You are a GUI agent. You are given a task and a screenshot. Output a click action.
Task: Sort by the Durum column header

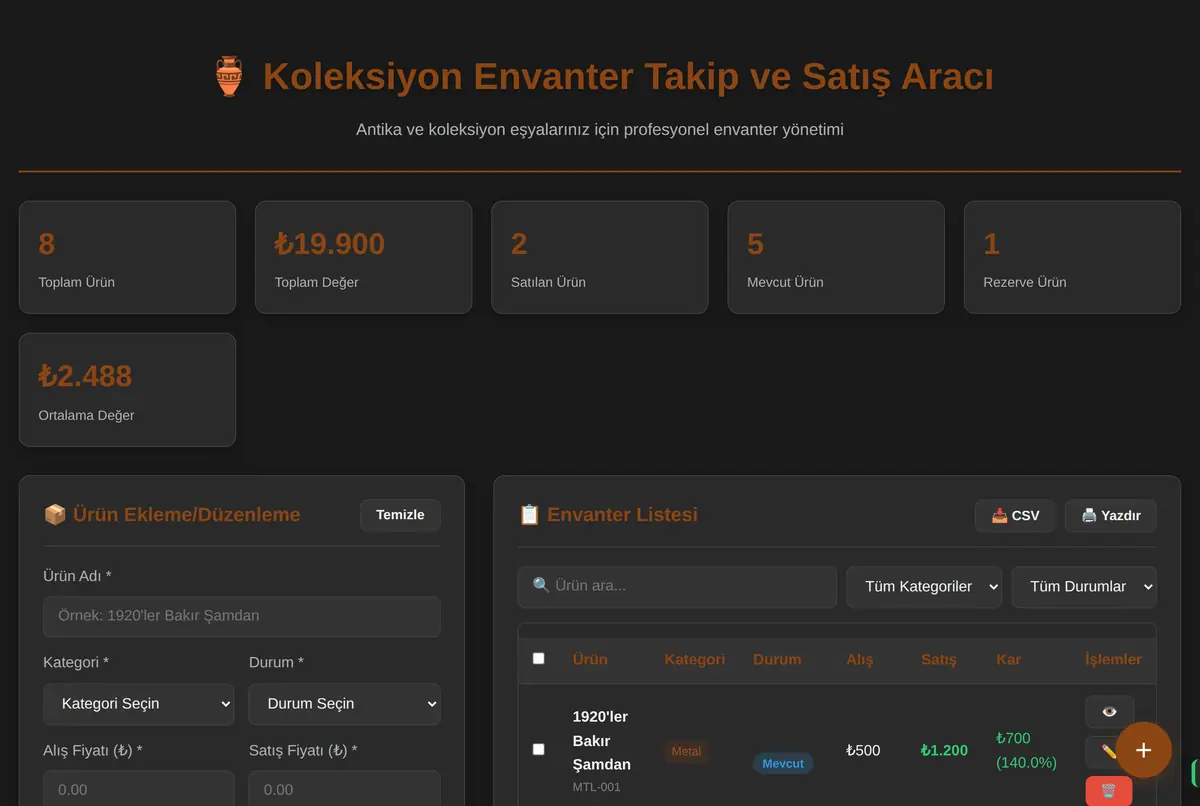click(x=777, y=660)
